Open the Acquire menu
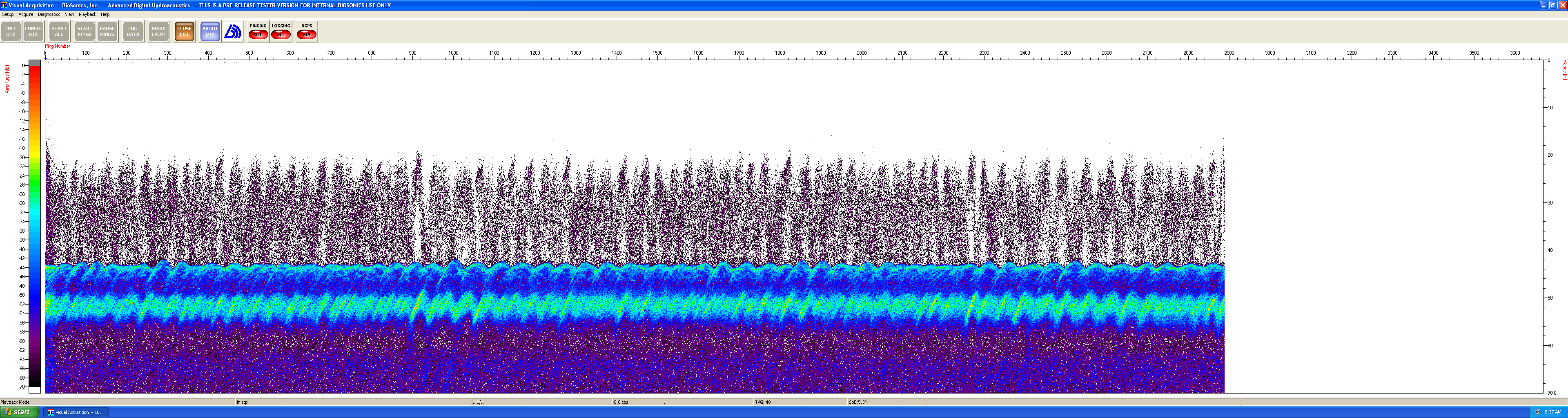Screen dimensions: 1568x418 click(26, 14)
